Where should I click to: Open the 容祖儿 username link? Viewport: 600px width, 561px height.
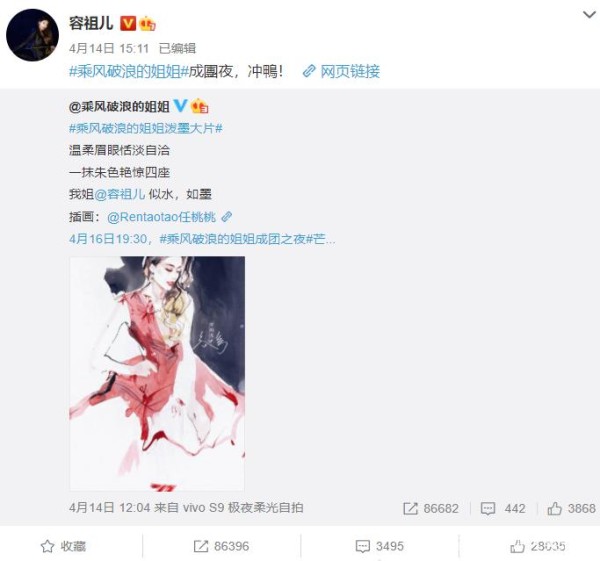[x=91, y=23]
